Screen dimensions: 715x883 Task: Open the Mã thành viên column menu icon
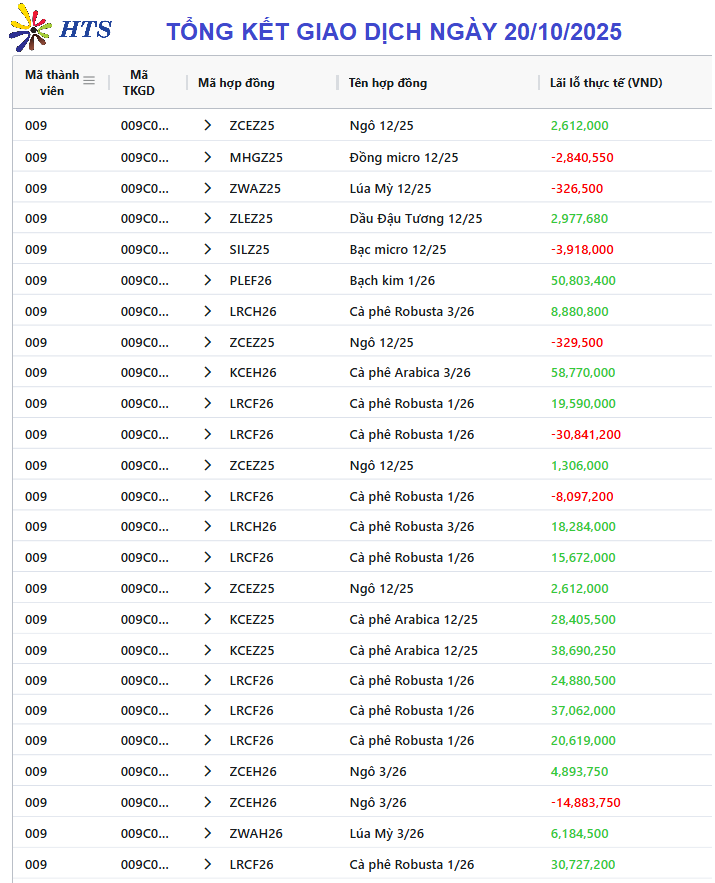click(89, 81)
